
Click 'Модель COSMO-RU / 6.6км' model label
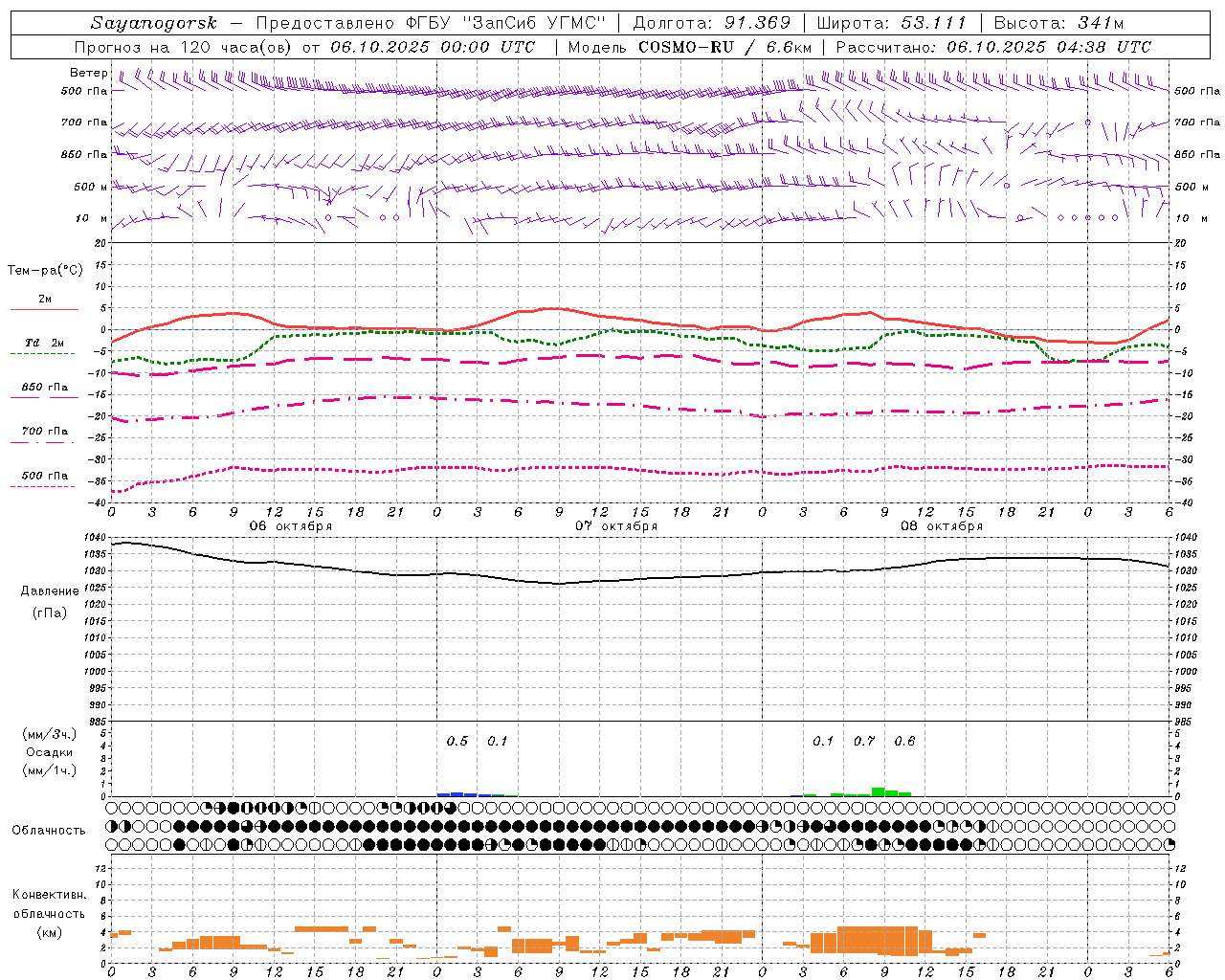pos(690,47)
